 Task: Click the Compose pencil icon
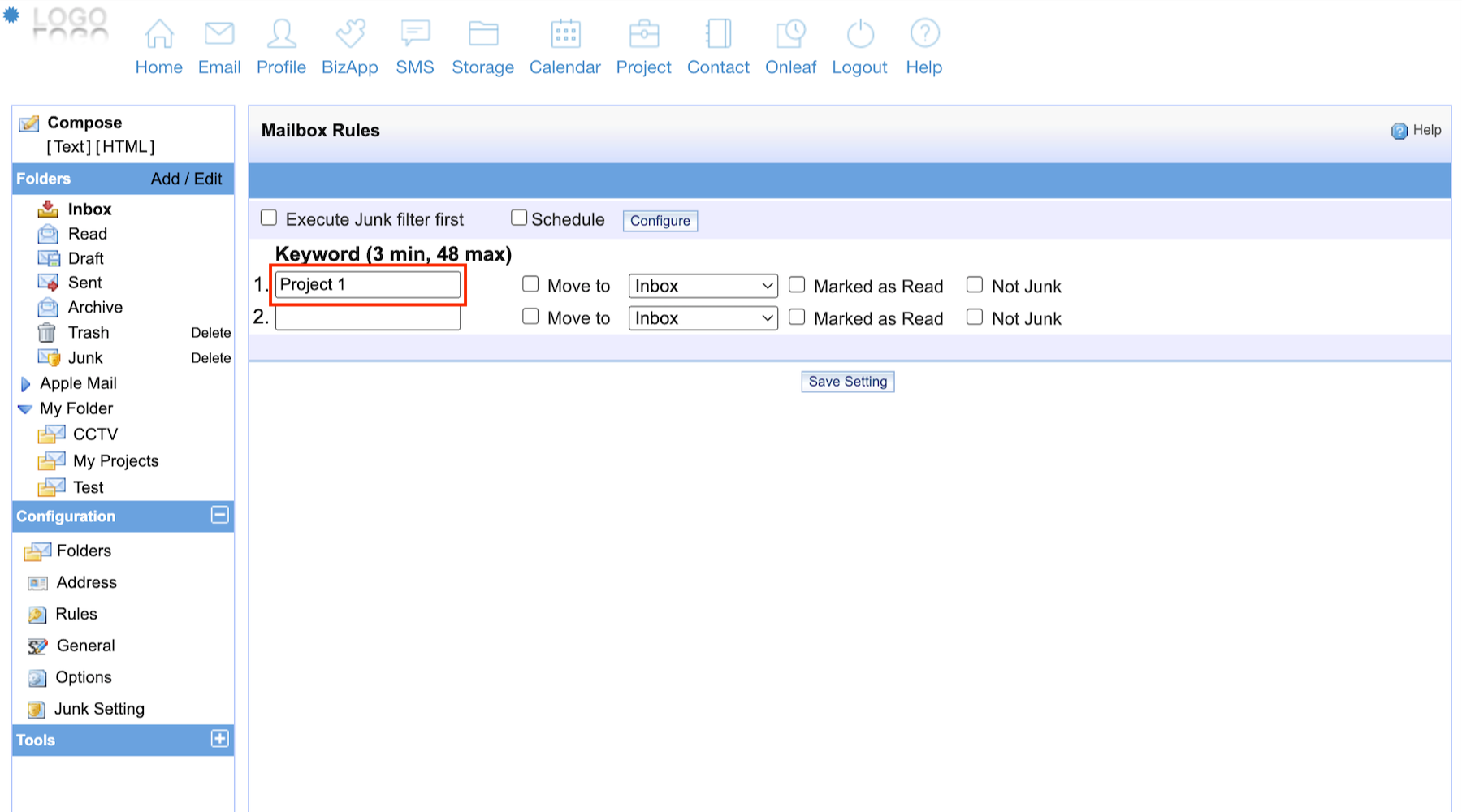point(29,123)
